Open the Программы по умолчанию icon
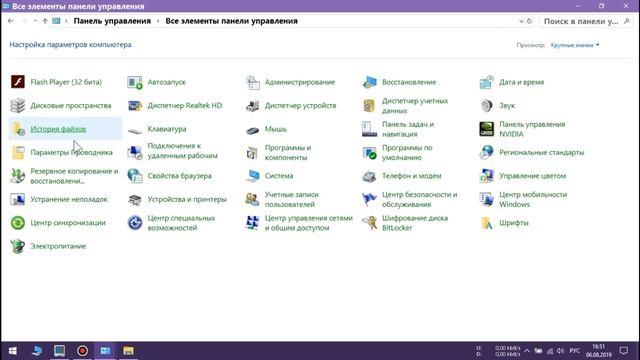This screenshot has height=360, width=640. click(369, 152)
